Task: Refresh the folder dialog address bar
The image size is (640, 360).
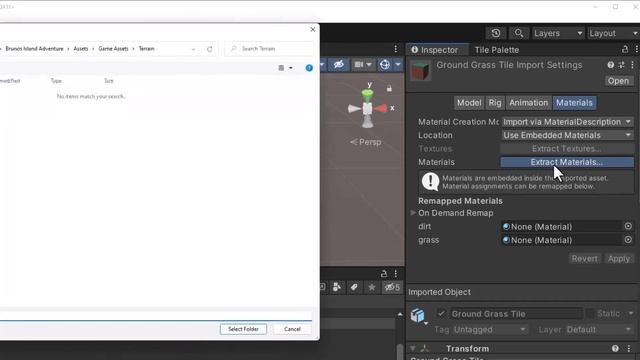Action: click(209, 49)
